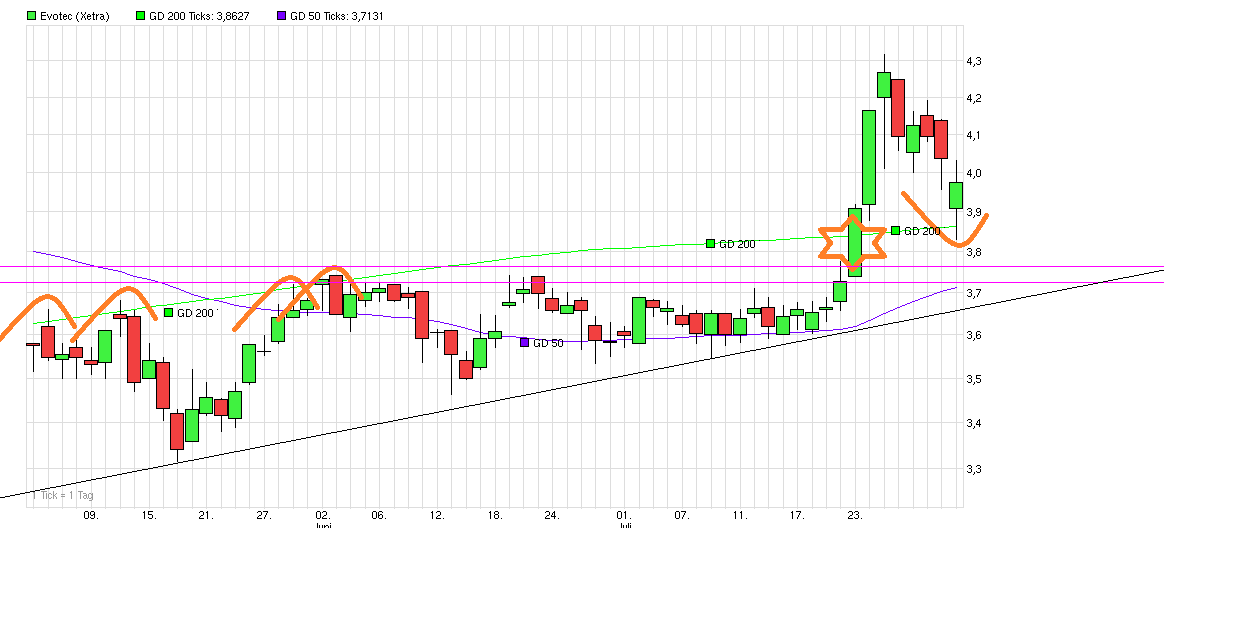
Task: Select the Evotec (Xetra) legend label
Action: 75,17
